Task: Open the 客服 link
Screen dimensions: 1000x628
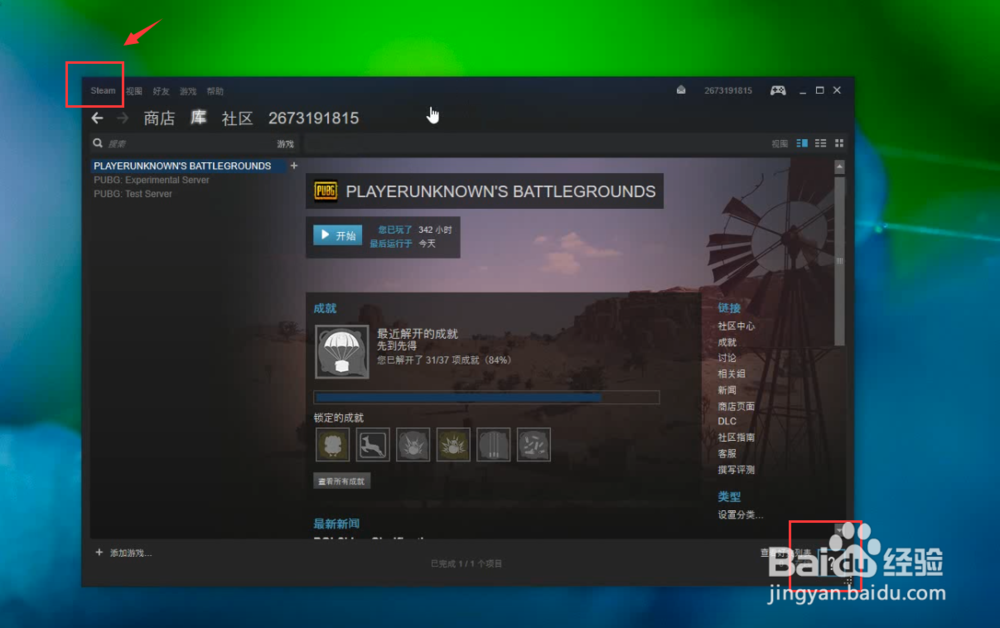Action: tap(727, 453)
